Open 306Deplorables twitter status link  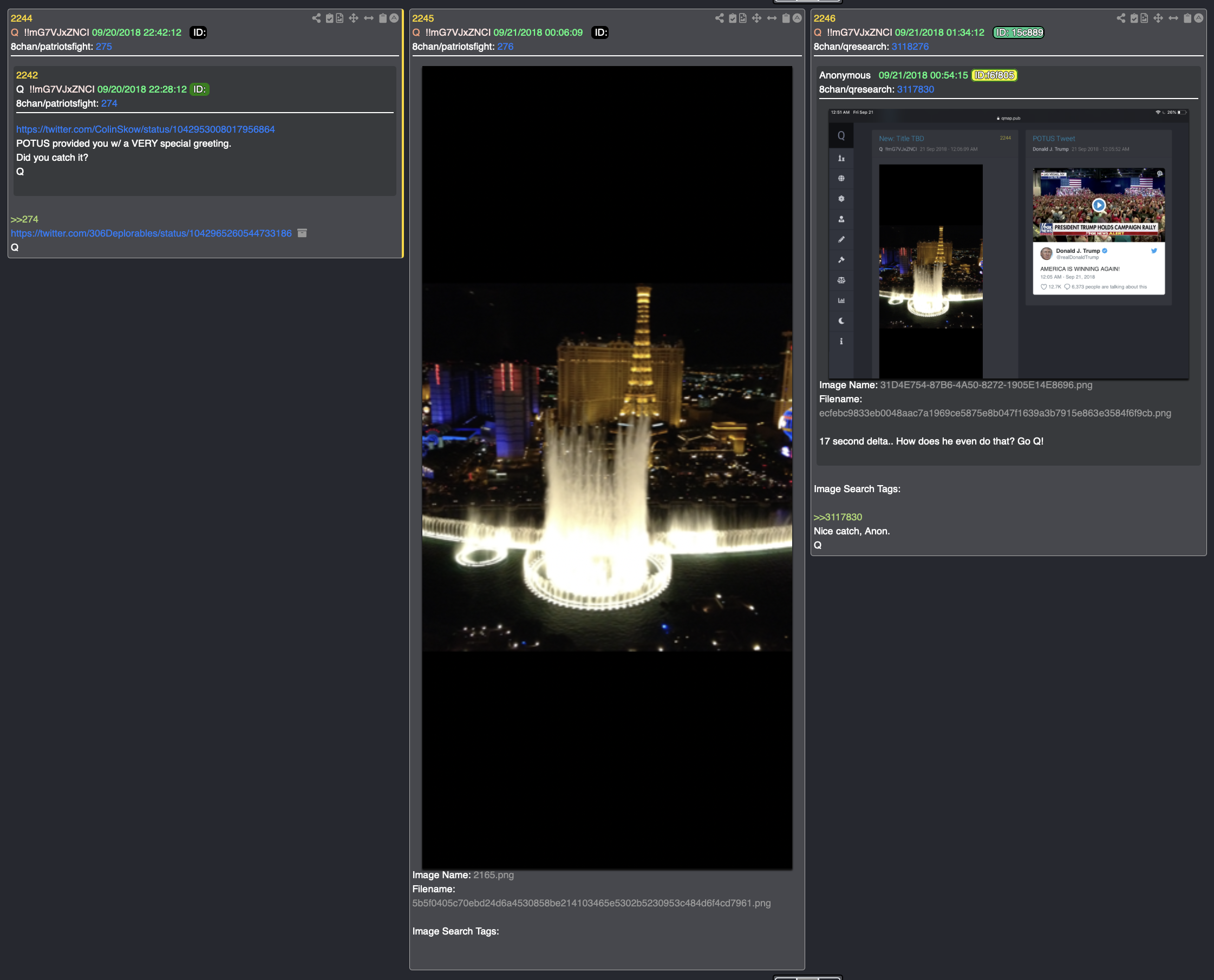click(151, 233)
